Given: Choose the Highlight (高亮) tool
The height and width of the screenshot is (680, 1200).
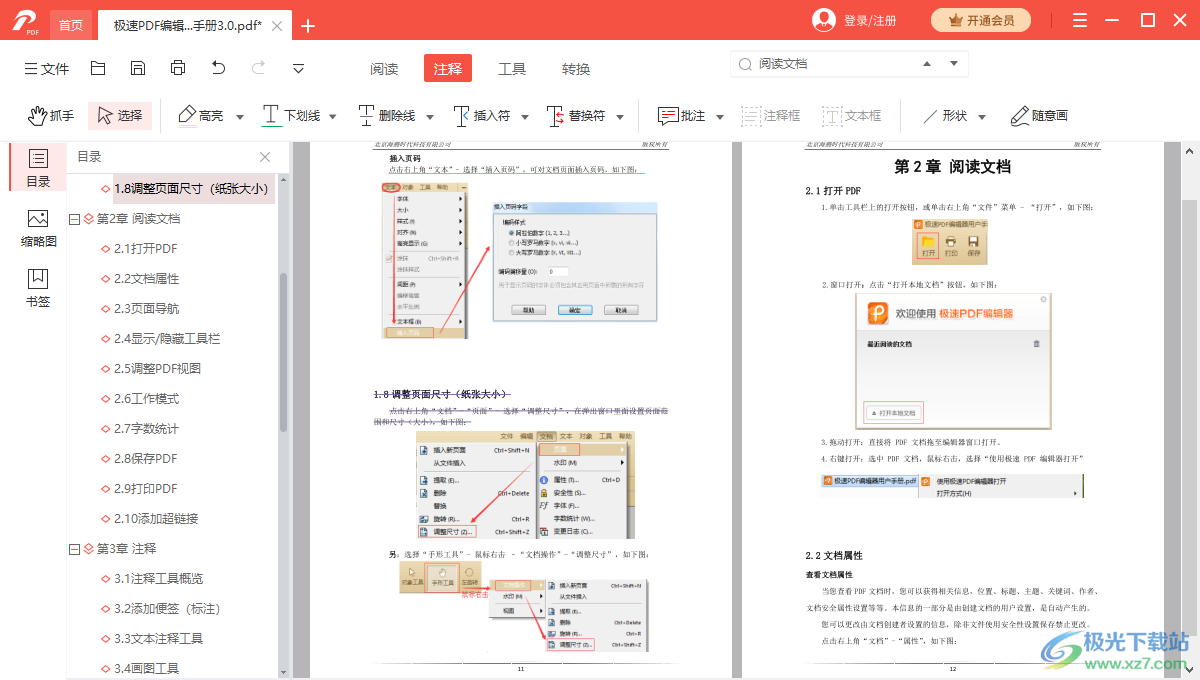Looking at the screenshot, I should [201, 116].
